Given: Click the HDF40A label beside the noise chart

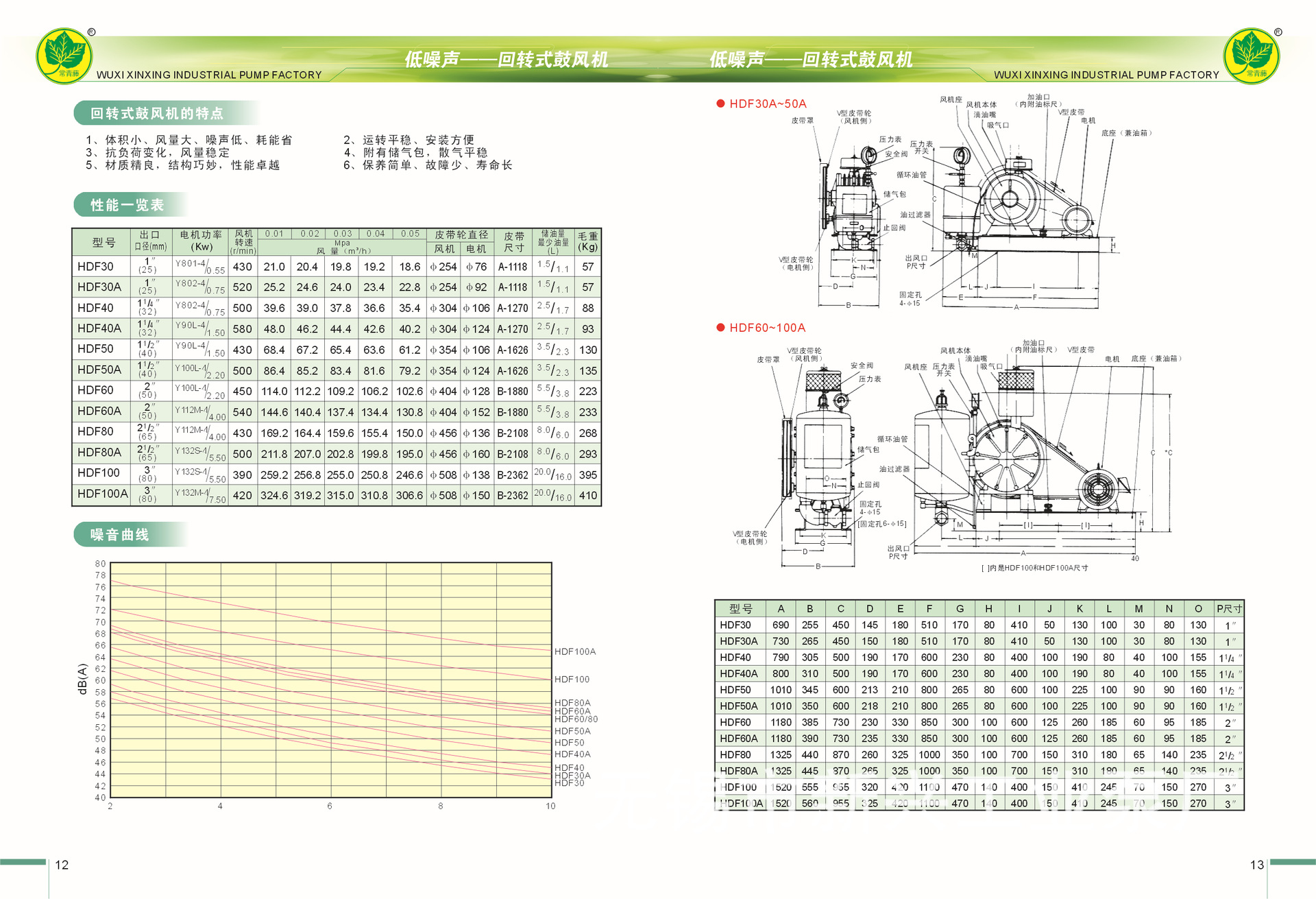Looking at the screenshot, I should click(x=572, y=754).
